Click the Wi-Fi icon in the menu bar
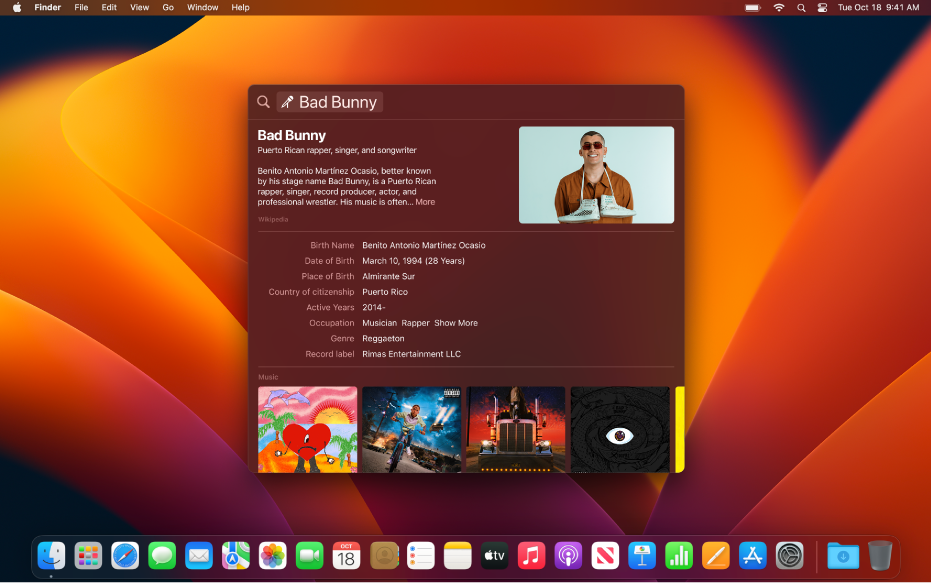Image resolution: width=932 pixels, height=584 pixels. [778, 7]
